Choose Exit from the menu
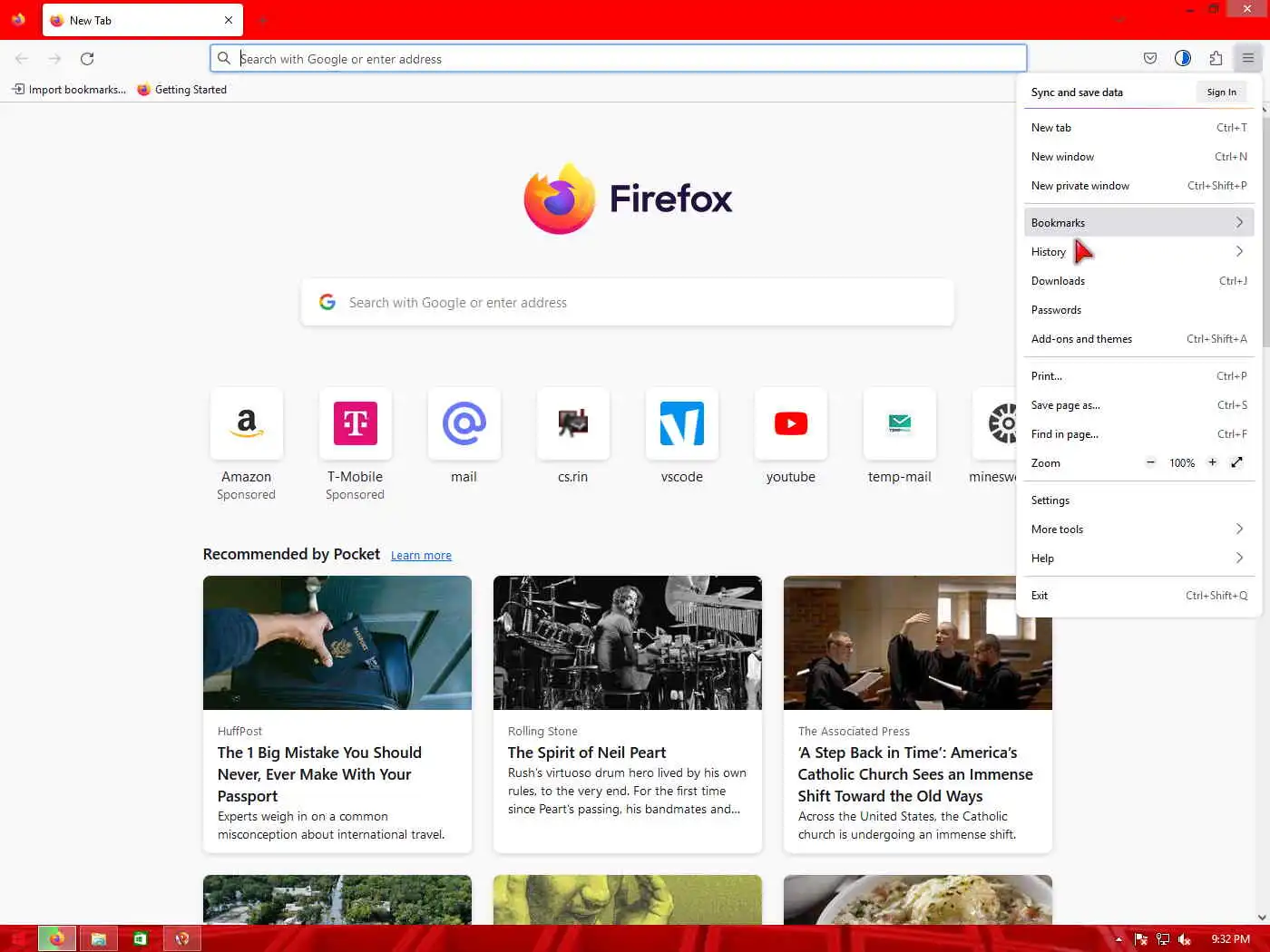The image size is (1270, 952). pyautogui.click(x=1139, y=596)
